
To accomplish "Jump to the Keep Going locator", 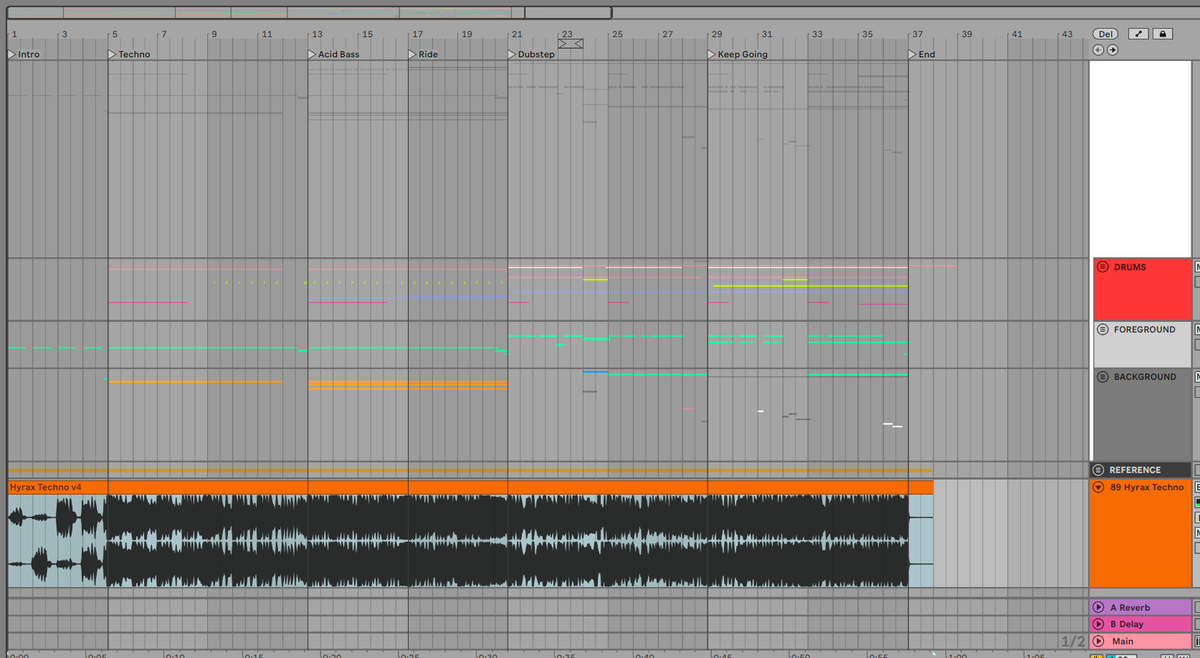I will coord(738,54).
